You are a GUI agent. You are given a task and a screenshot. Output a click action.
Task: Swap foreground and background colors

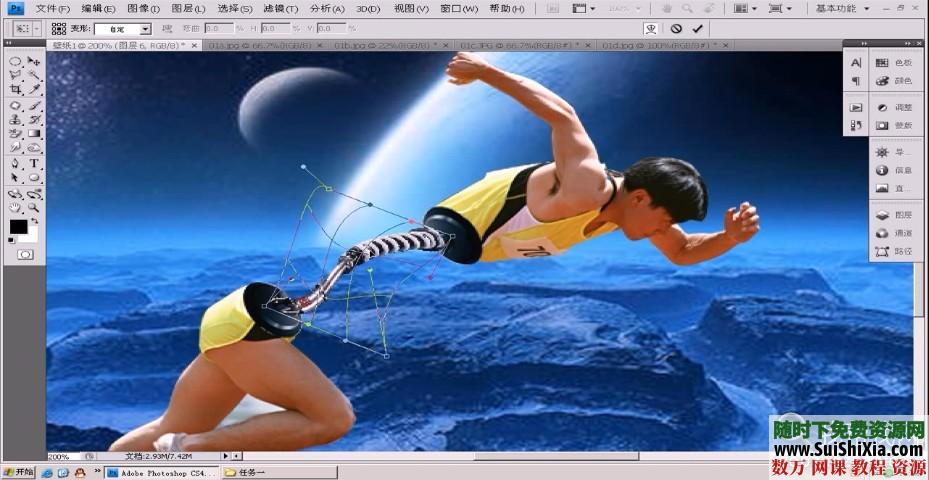tap(35, 220)
